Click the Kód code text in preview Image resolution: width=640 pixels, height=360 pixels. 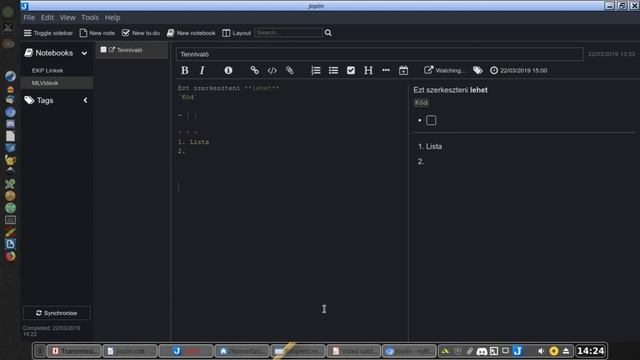coord(421,102)
